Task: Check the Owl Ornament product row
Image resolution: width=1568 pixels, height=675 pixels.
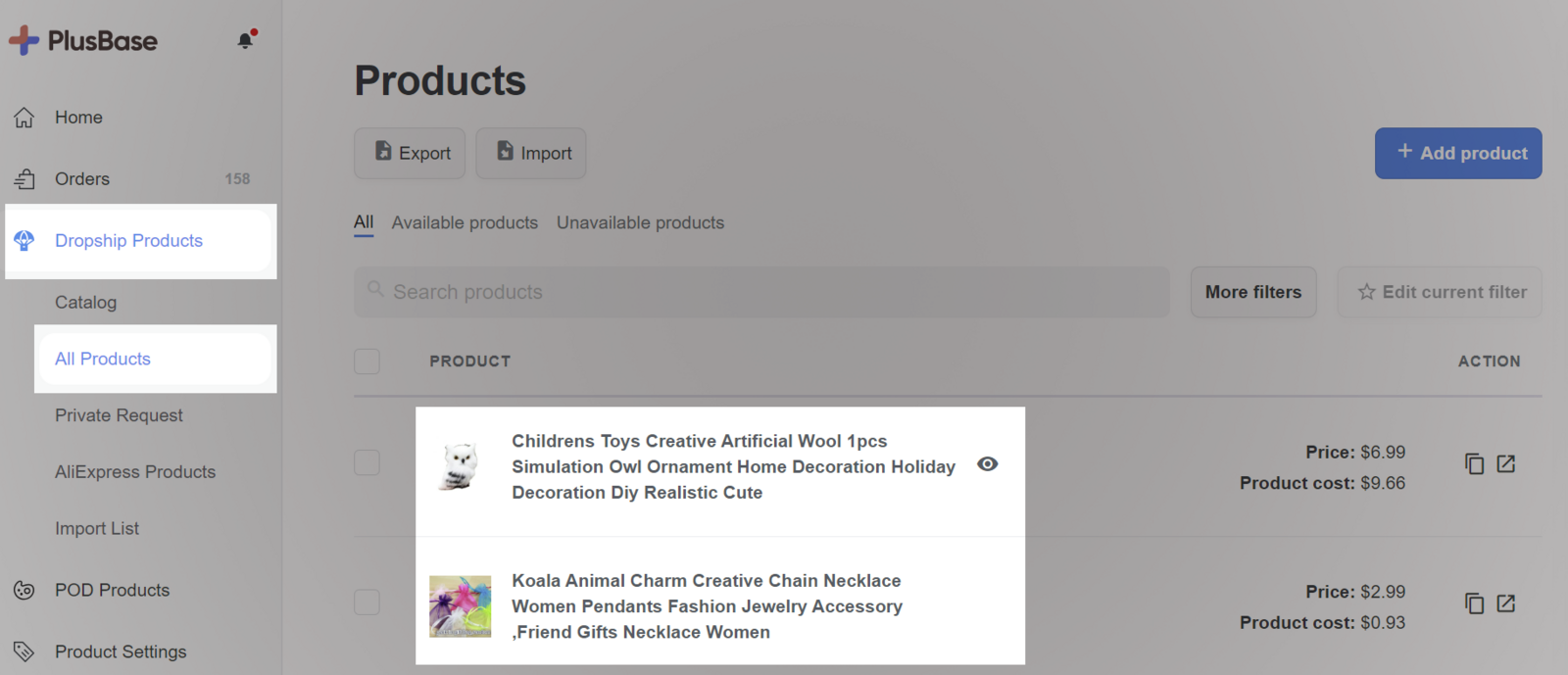Action: [367, 462]
